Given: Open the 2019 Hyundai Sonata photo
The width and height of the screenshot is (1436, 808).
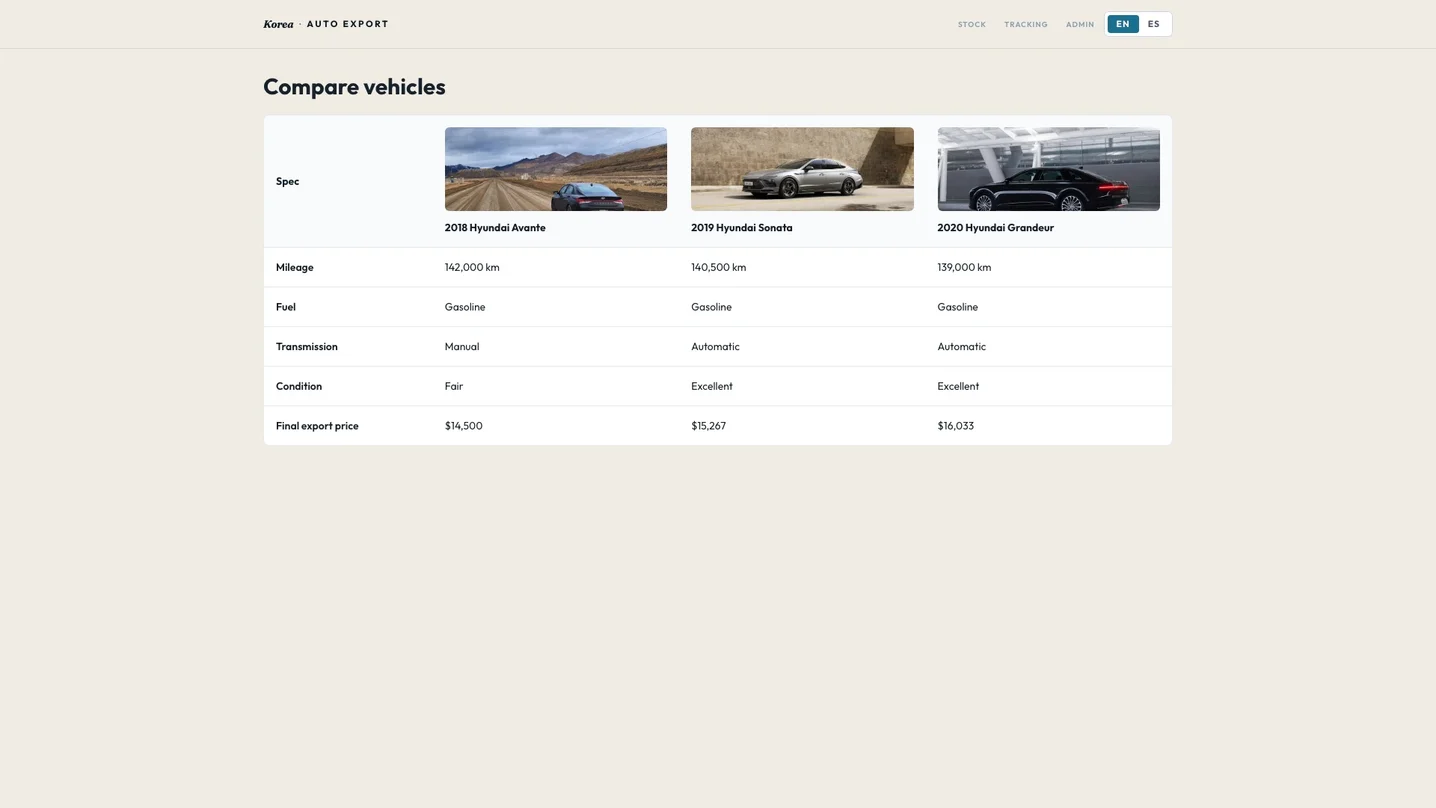Looking at the screenshot, I should [x=802, y=169].
